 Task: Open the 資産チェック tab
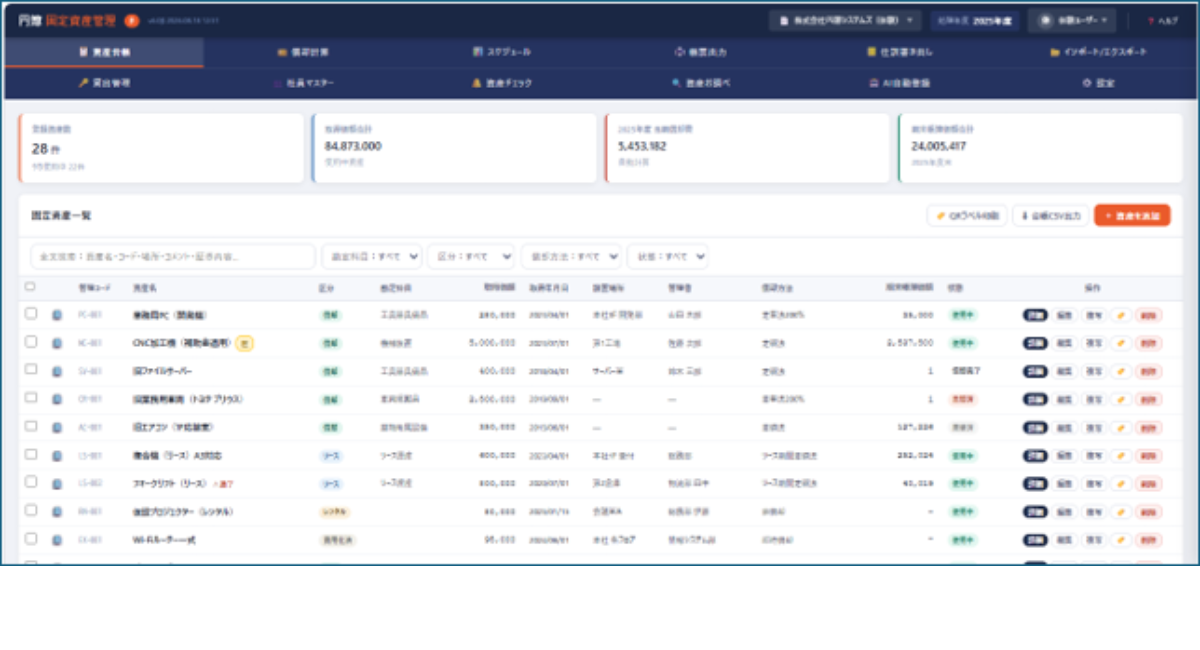(x=502, y=83)
